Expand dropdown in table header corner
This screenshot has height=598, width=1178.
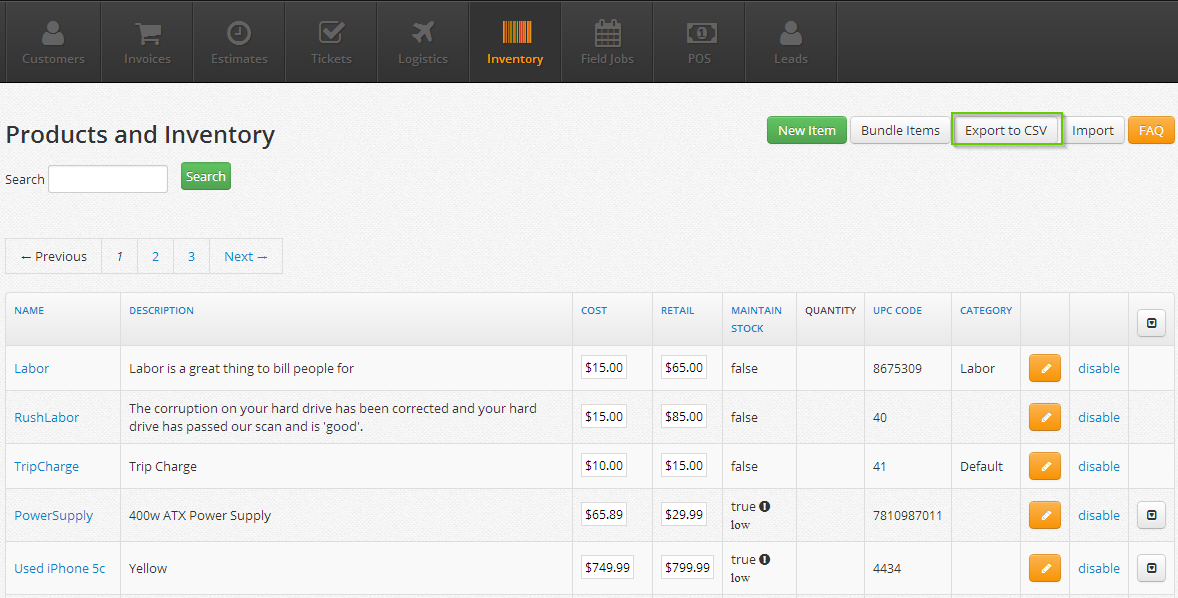tap(1151, 323)
